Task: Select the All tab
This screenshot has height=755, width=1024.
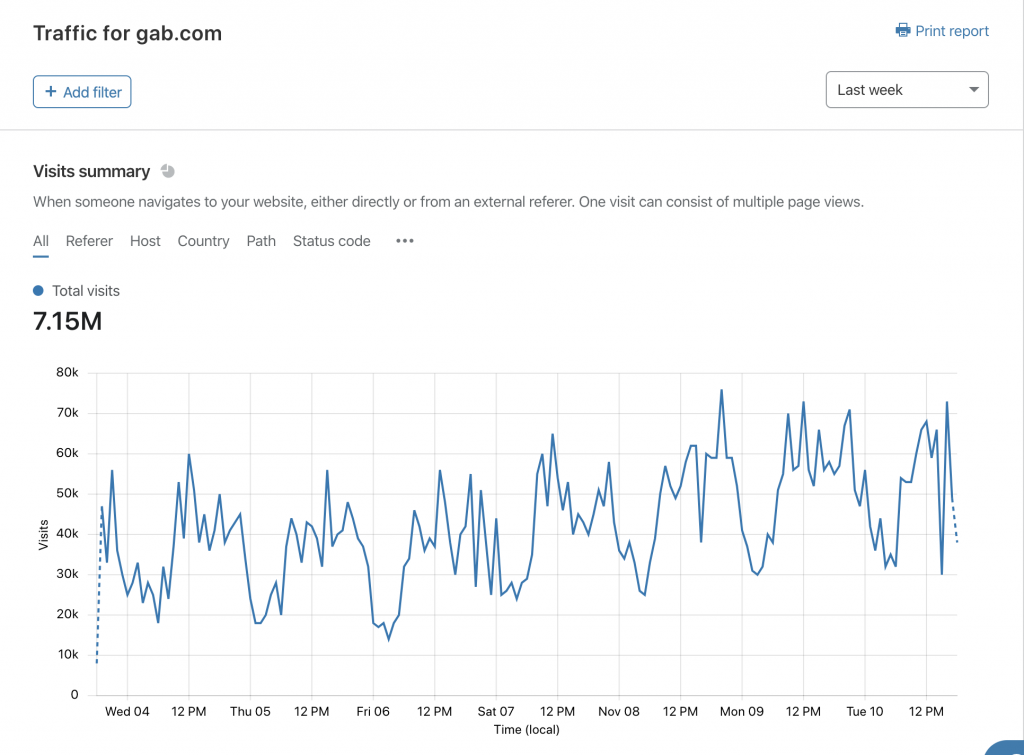Action: [x=41, y=241]
